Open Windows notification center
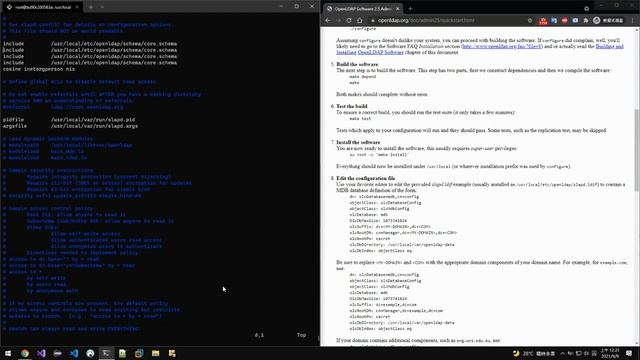The image size is (640, 360). 629,353
